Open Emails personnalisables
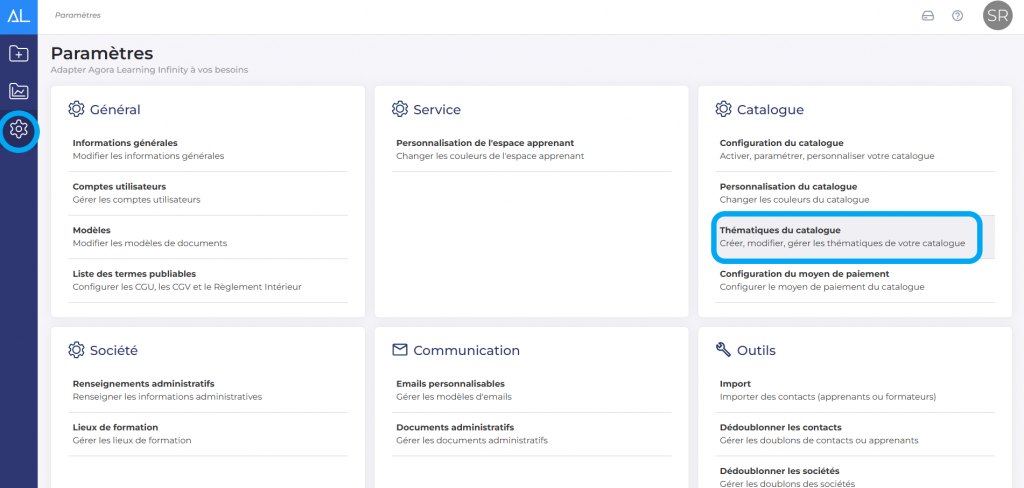This screenshot has height=488, width=1024. (x=450, y=384)
